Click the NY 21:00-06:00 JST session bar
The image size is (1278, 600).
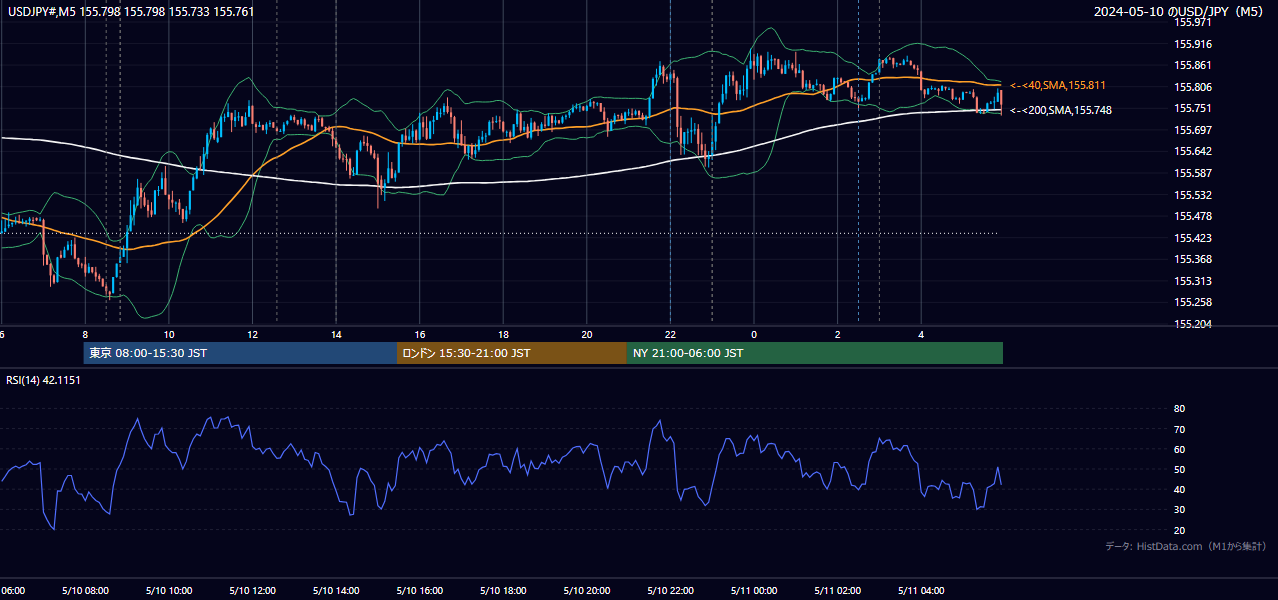point(815,353)
